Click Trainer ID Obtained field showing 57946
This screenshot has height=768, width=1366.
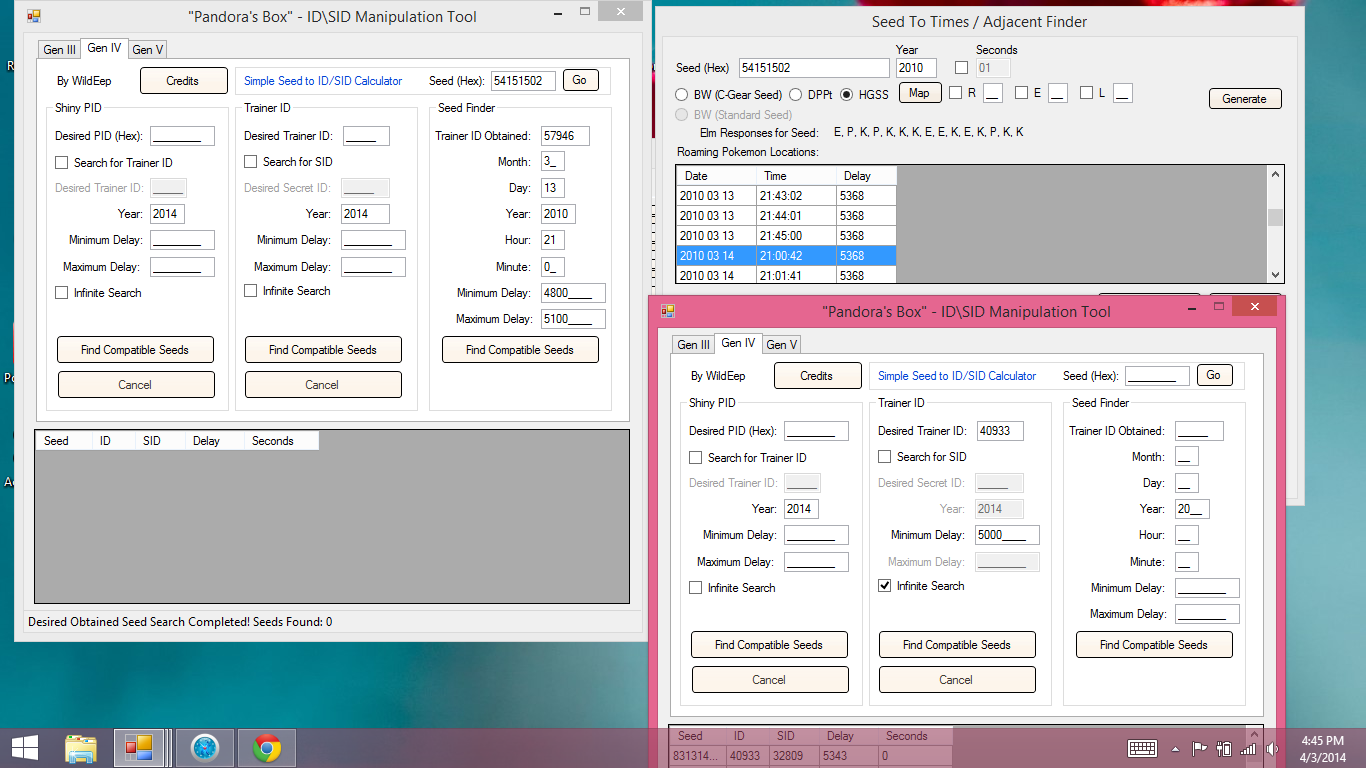pyautogui.click(x=565, y=136)
